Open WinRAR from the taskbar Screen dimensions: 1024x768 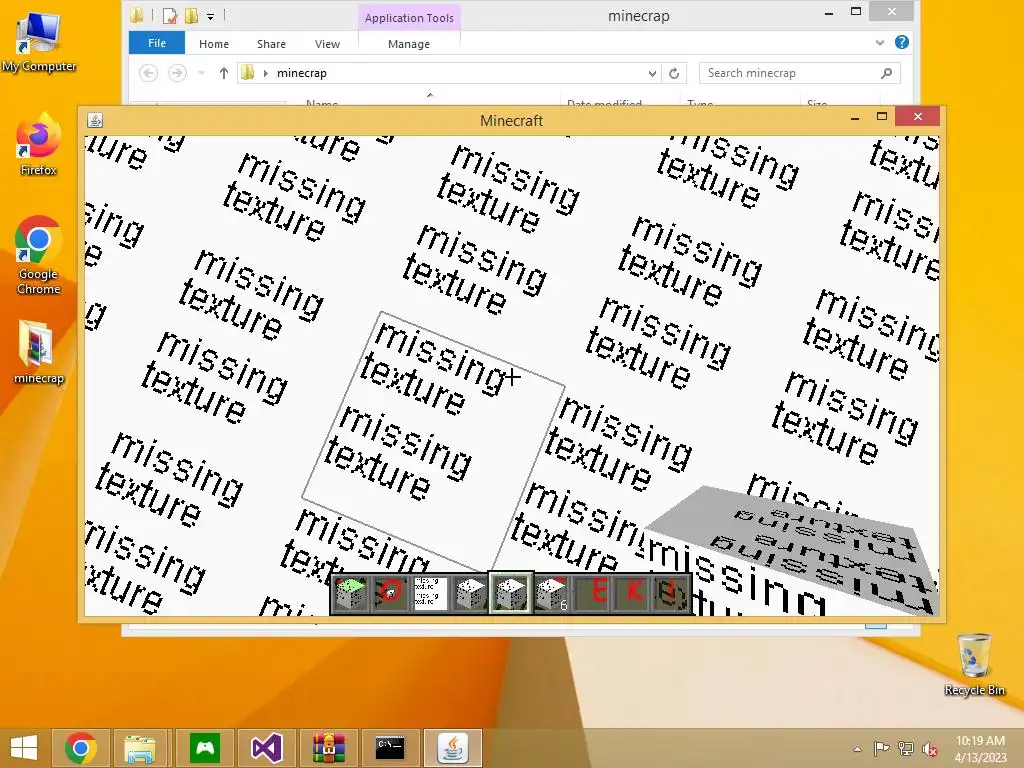[x=328, y=748]
